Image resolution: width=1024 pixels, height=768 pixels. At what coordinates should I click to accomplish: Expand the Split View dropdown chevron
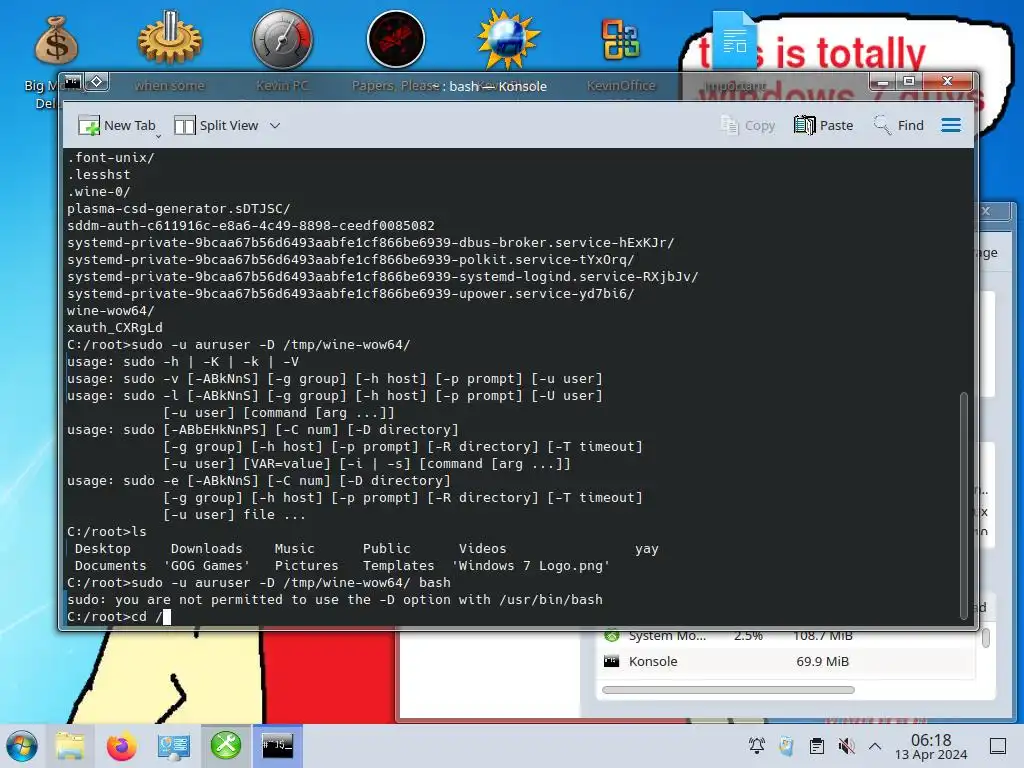(x=275, y=125)
